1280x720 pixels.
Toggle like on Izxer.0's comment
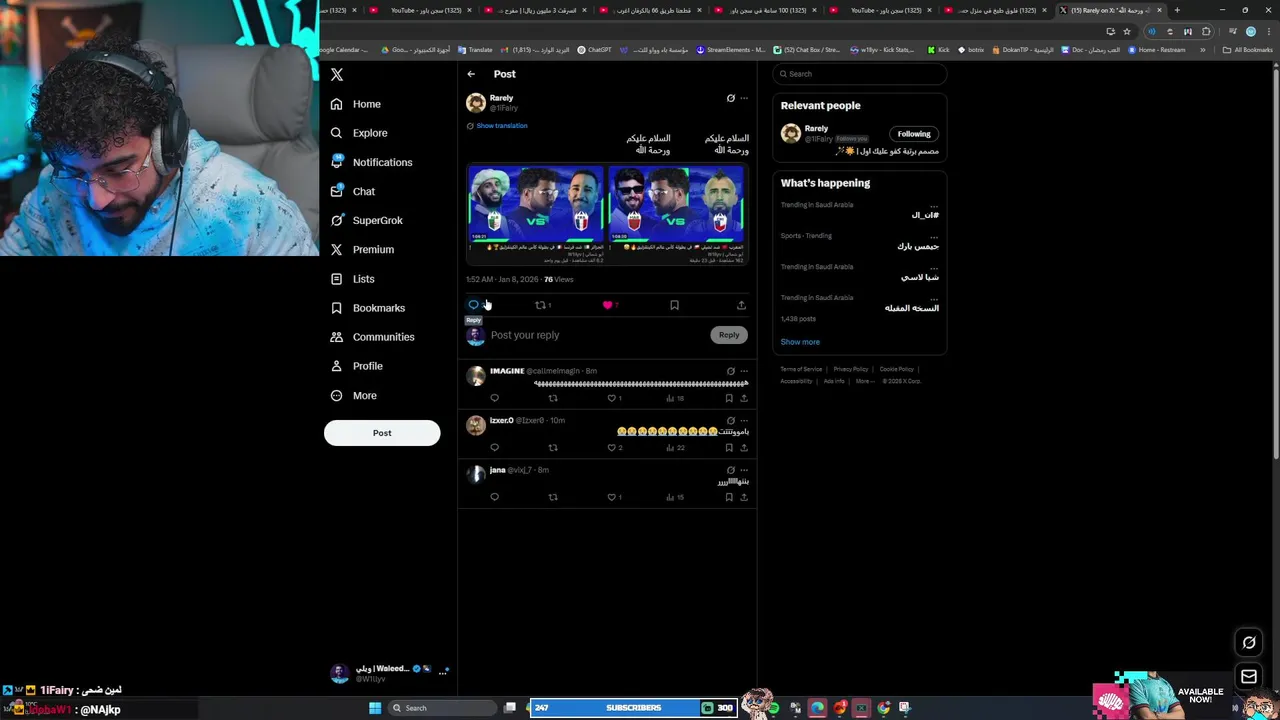[612, 448]
